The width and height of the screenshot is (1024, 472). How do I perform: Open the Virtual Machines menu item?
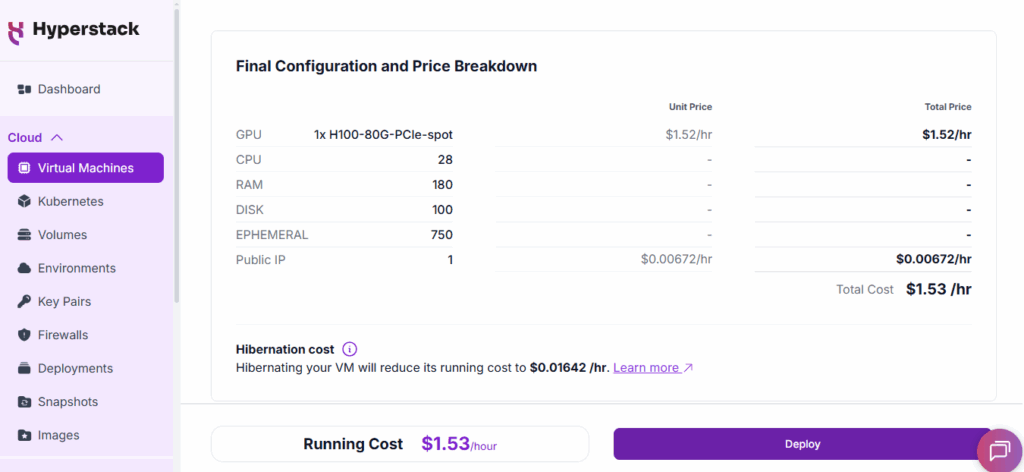(85, 168)
